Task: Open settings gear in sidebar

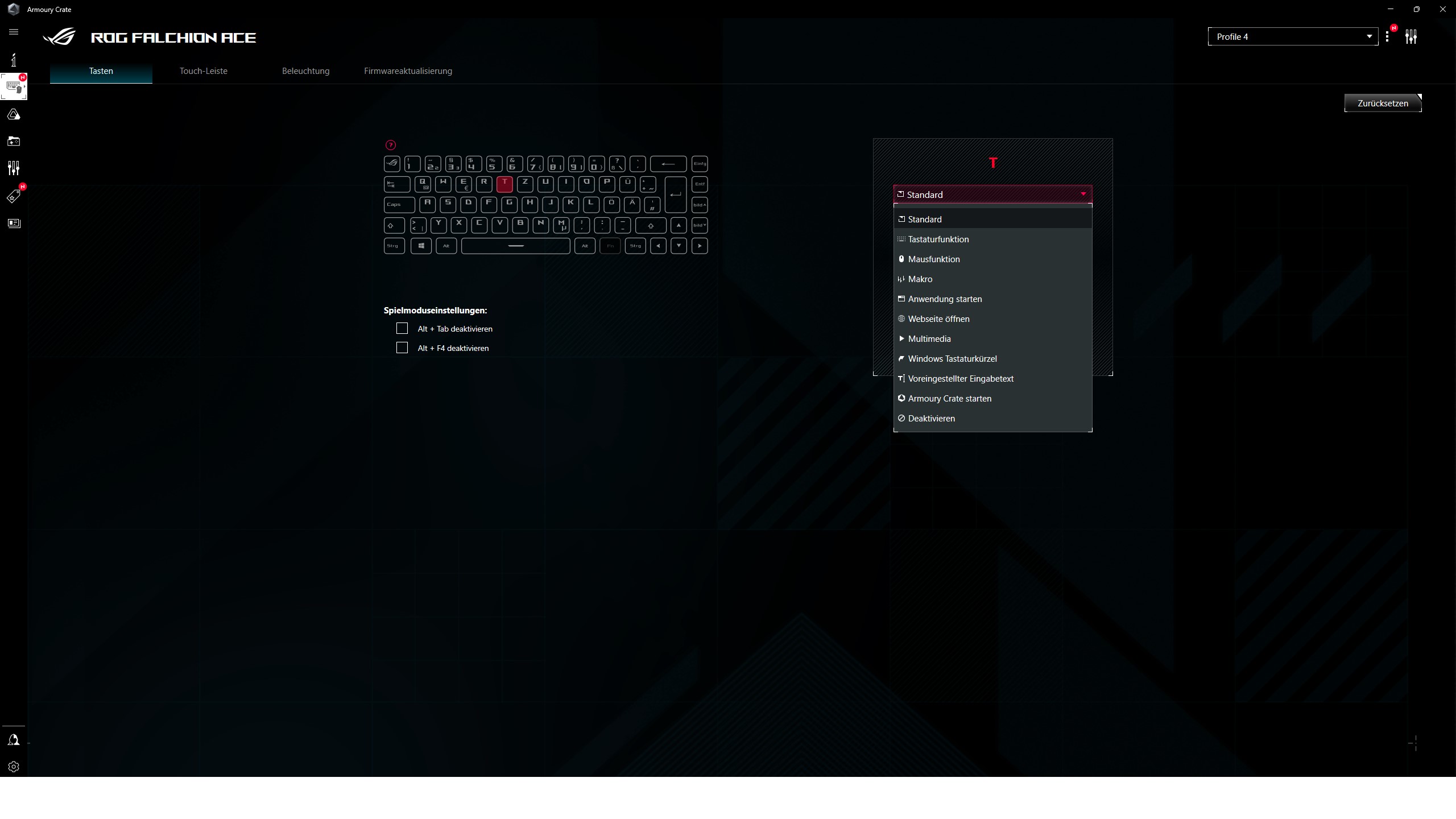Action: click(x=14, y=767)
